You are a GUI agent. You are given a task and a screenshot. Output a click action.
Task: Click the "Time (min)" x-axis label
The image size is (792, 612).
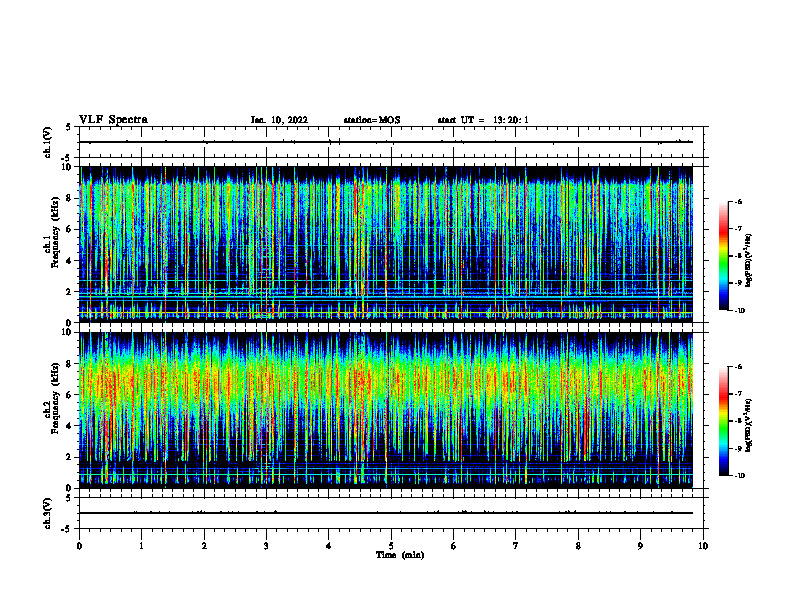[400, 555]
